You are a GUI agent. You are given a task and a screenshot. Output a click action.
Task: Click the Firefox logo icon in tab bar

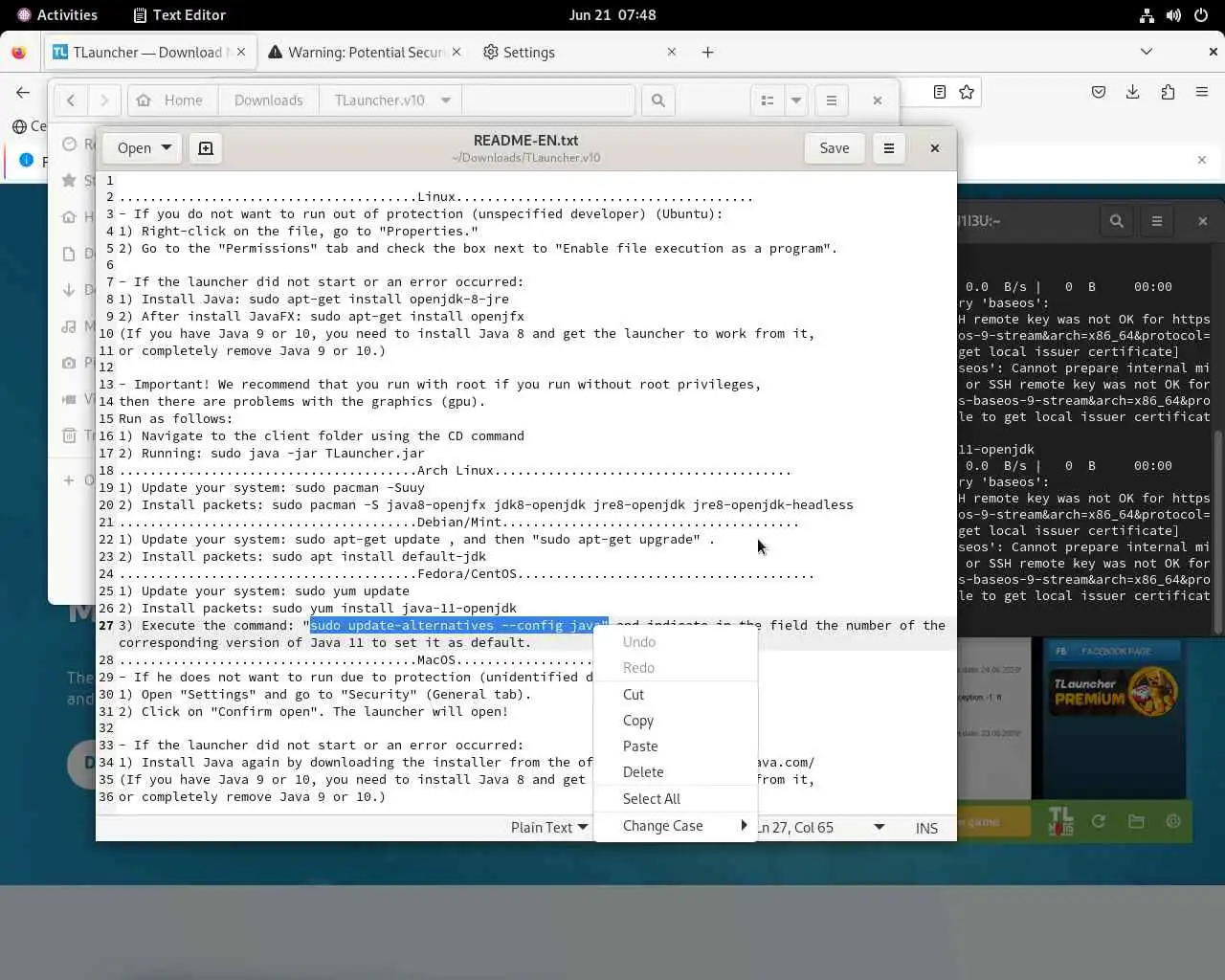(x=18, y=53)
